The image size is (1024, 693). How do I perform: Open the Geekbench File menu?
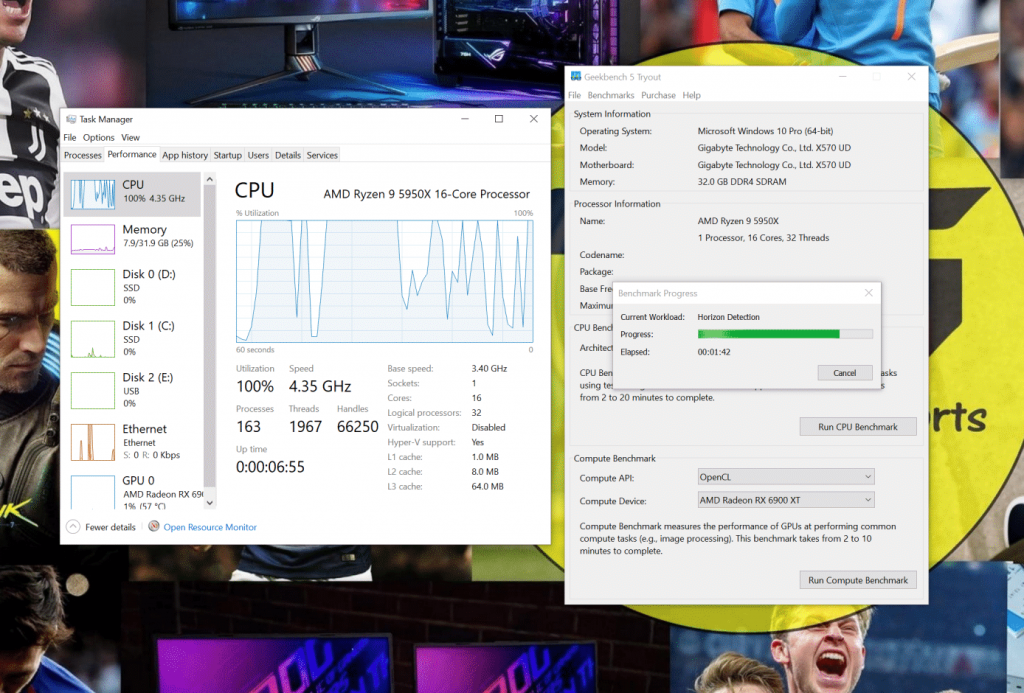click(575, 95)
